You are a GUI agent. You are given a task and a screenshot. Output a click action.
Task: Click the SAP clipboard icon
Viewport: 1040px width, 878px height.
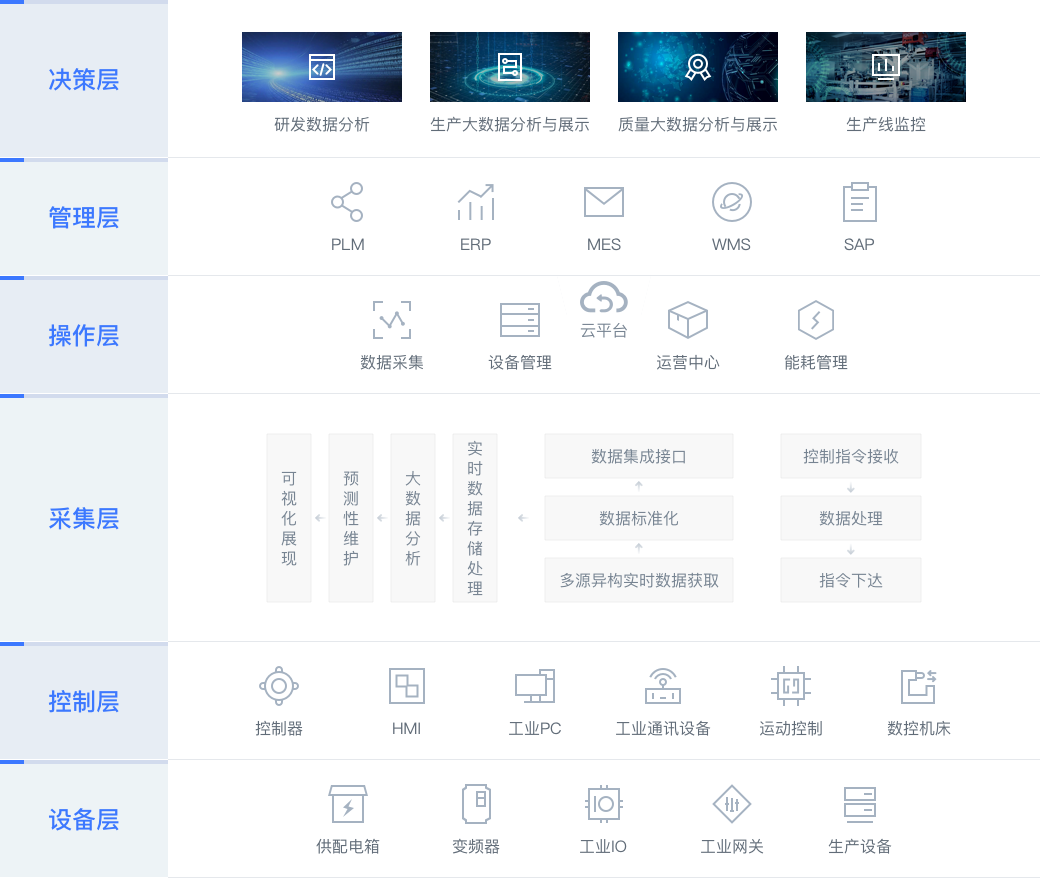click(860, 202)
